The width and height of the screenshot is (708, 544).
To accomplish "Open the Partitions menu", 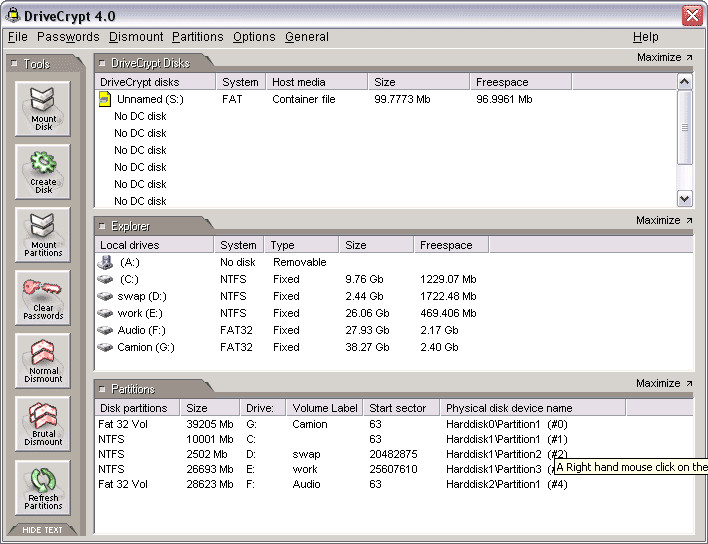I will [198, 37].
